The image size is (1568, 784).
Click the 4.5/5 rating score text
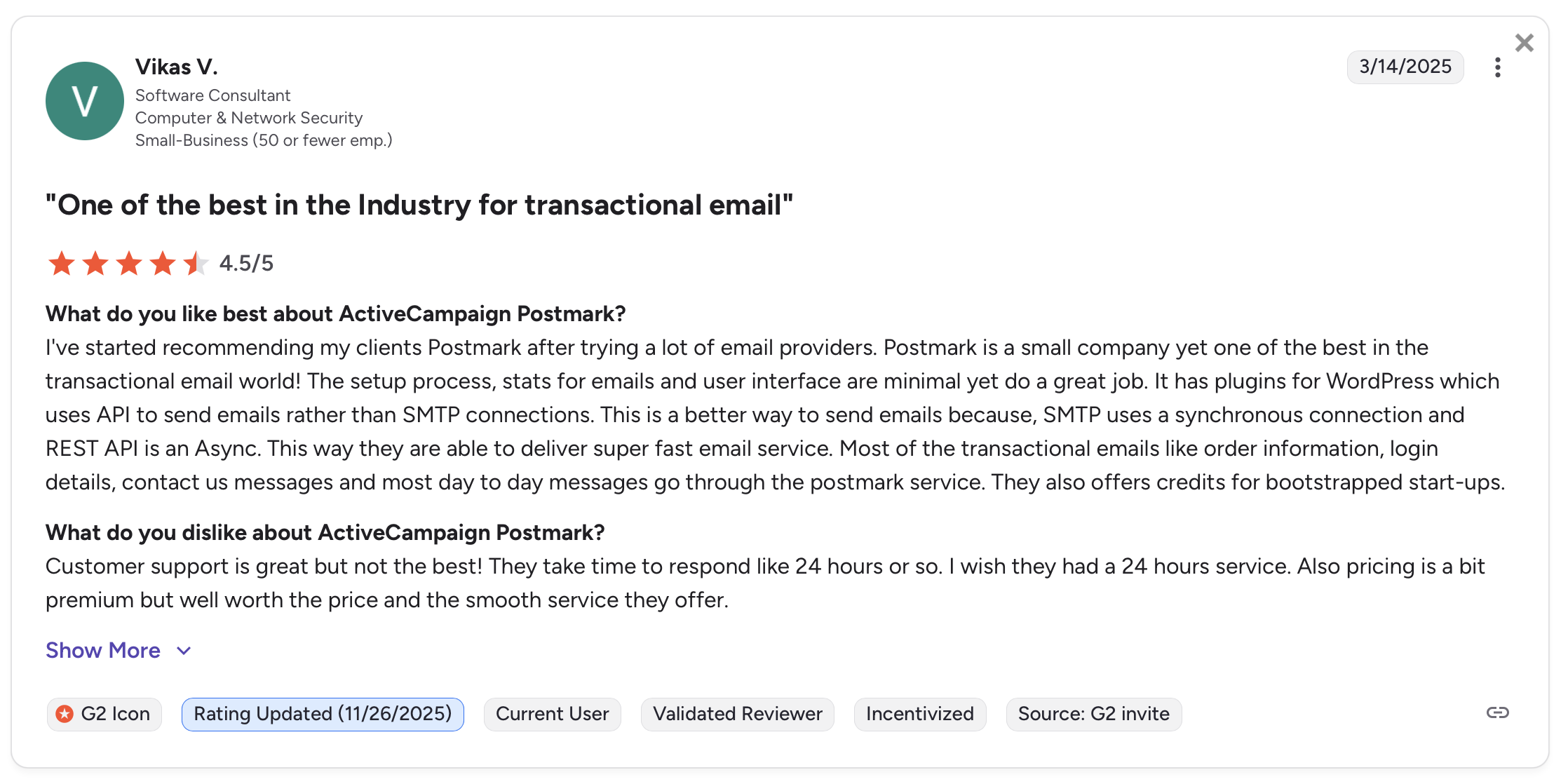(x=246, y=264)
